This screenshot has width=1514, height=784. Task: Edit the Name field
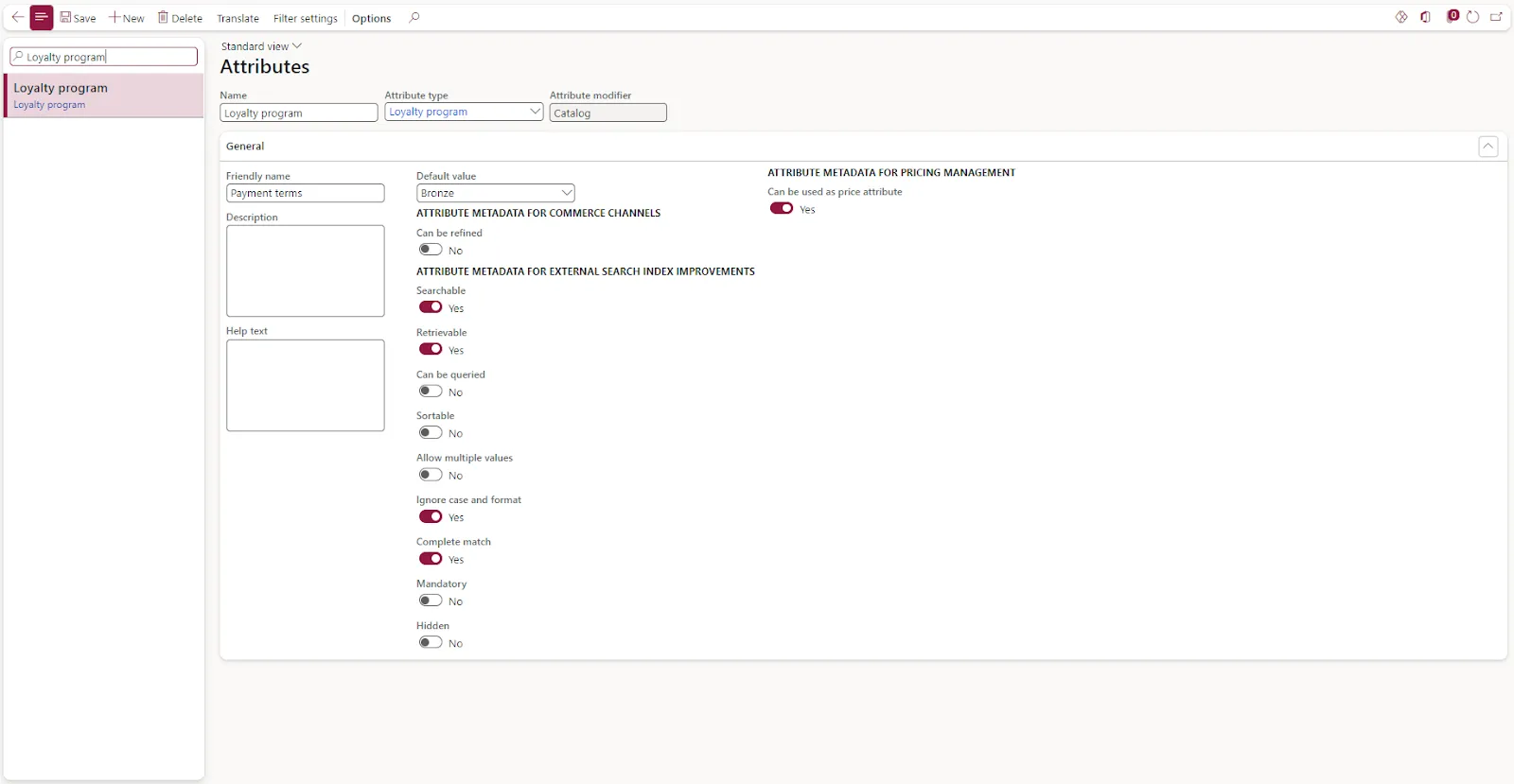click(299, 113)
